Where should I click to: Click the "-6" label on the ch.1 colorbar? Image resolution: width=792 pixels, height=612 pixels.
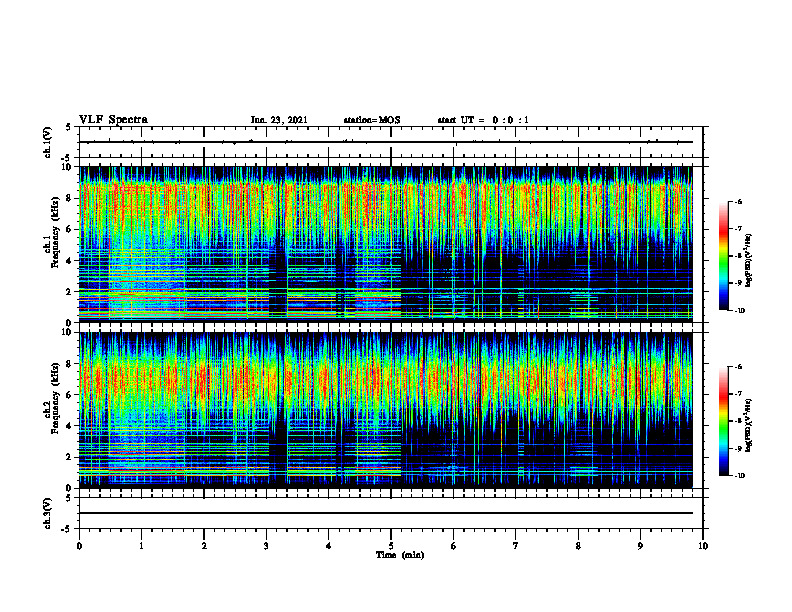click(738, 201)
